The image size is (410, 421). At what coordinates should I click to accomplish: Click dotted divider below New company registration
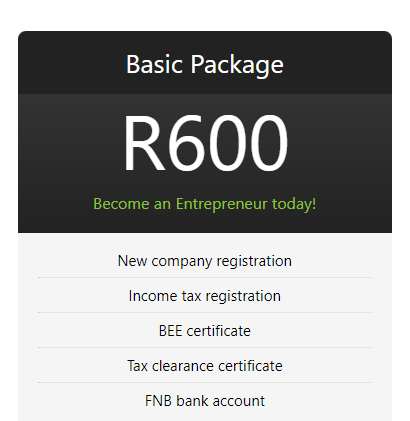(x=205, y=277)
